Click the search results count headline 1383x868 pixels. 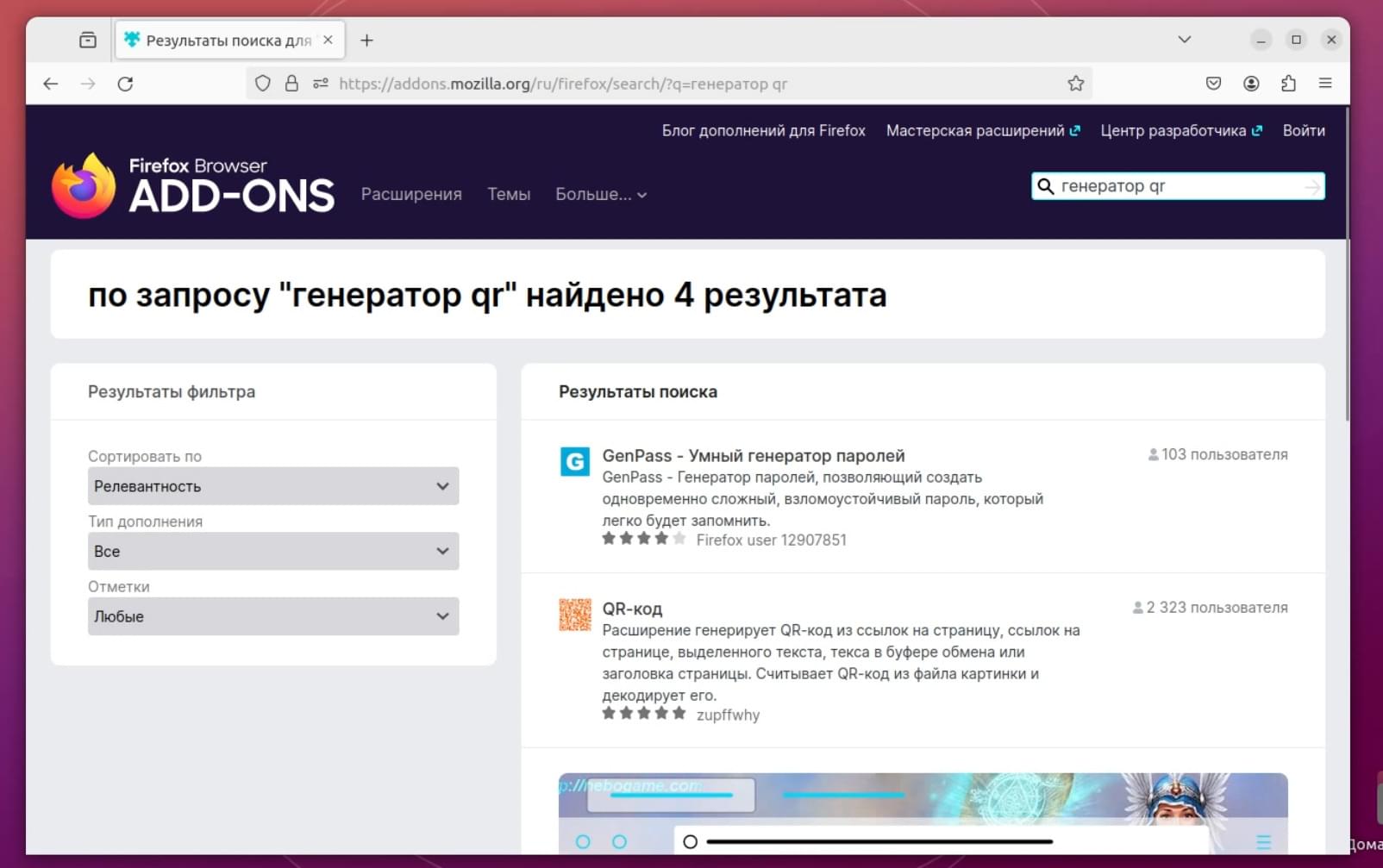pos(487,295)
